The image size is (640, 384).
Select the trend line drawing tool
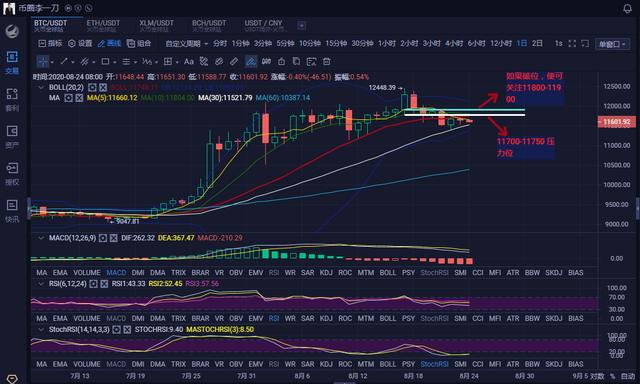(64, 62)
